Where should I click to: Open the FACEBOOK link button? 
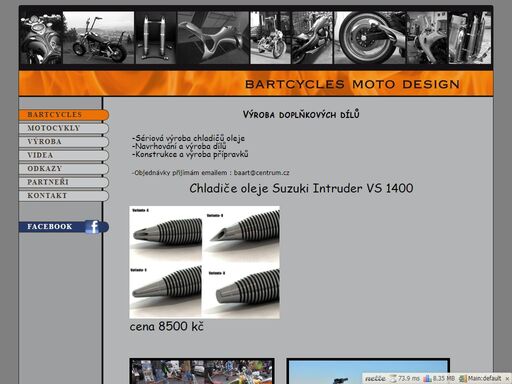point(64,227)
